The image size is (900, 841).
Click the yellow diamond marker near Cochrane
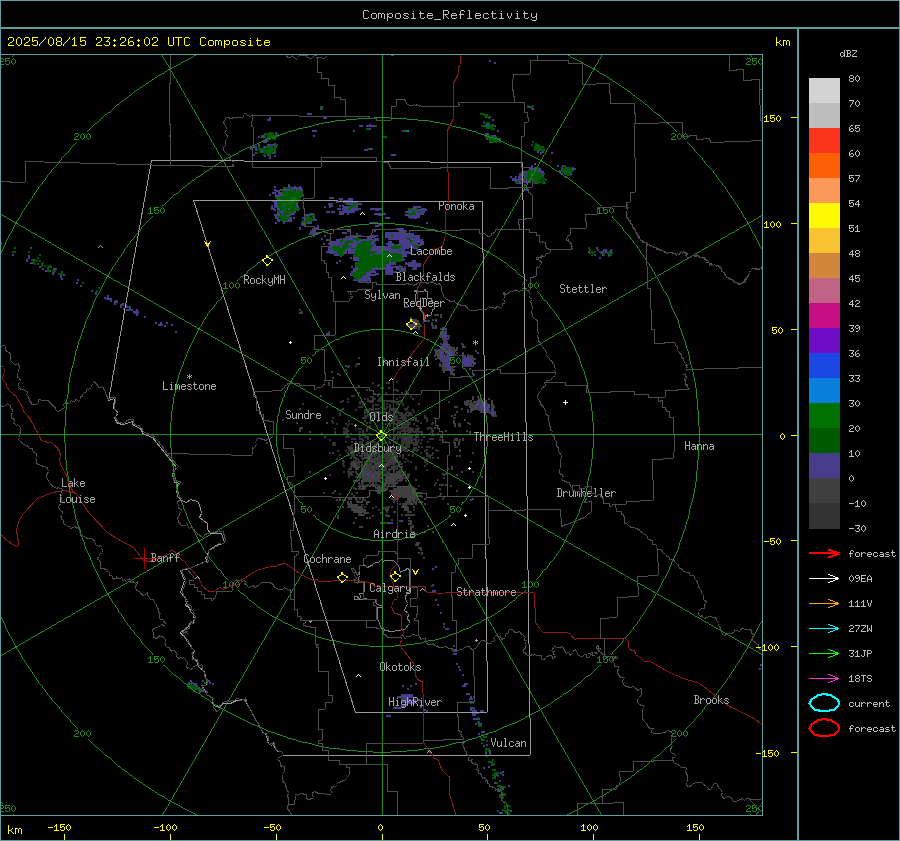pyautogui.click(x=343, y=577)
